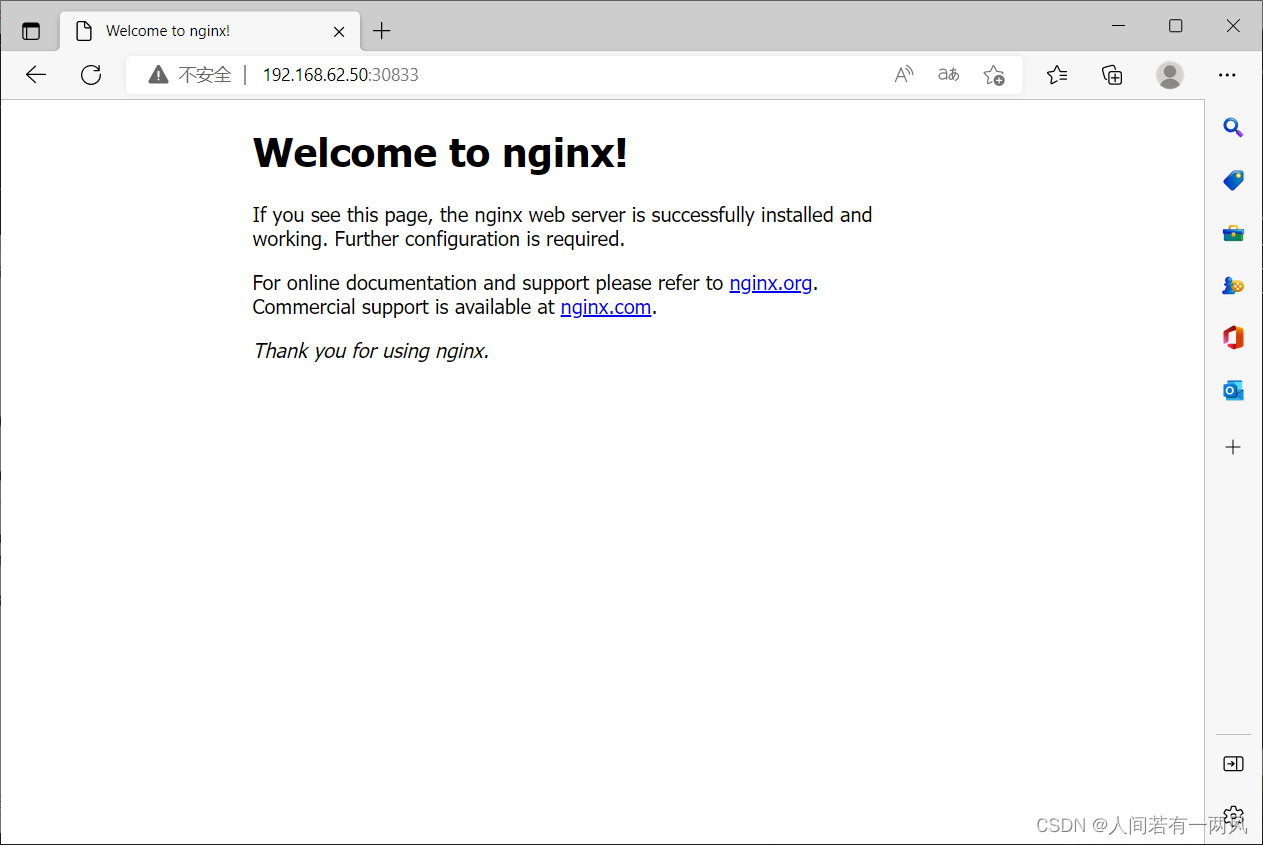Follow the nginx.org link
Image resolution: width=1263 pixels, height=845 pixels.
(x=771, y=283)
